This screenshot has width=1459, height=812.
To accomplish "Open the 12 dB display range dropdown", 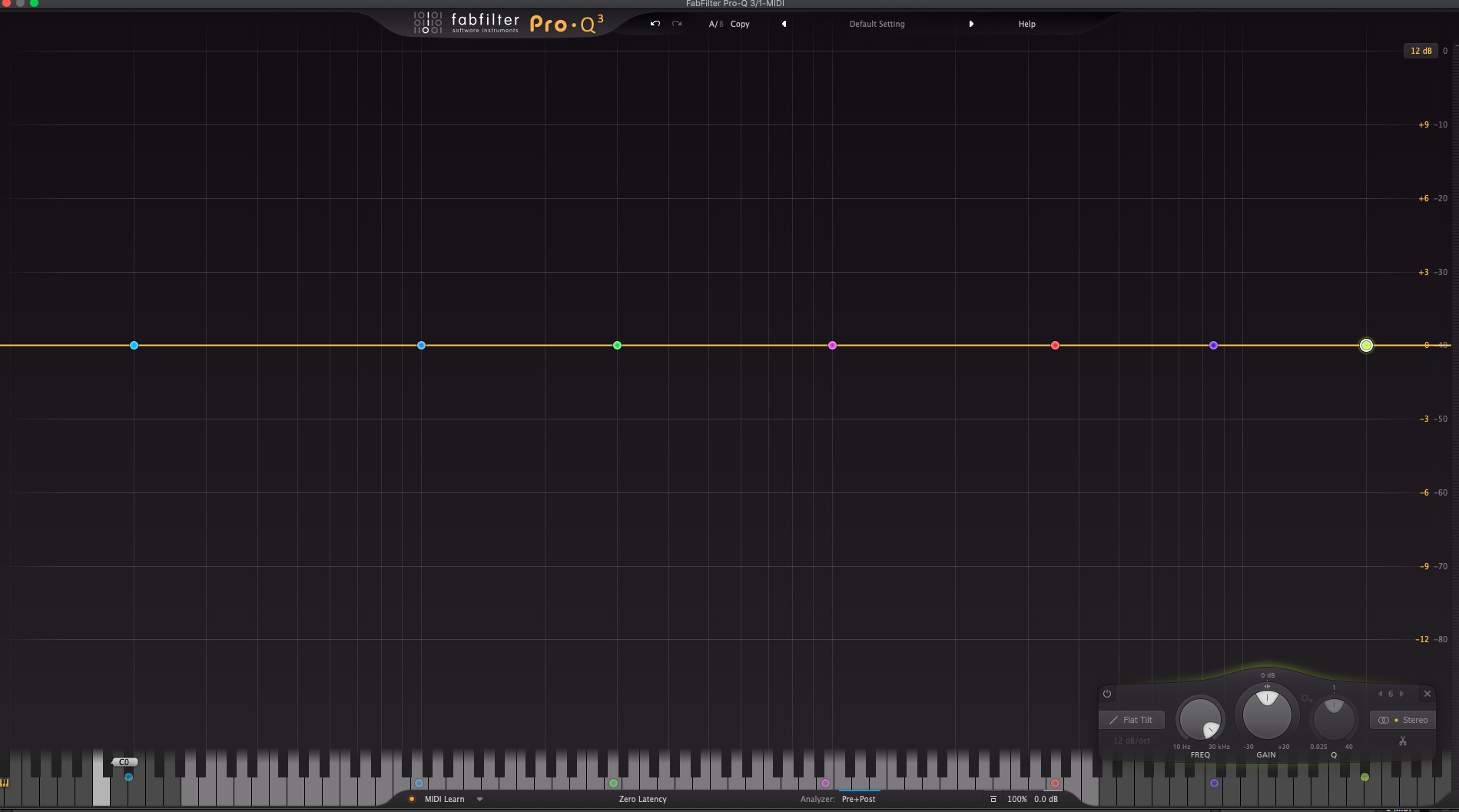I will click(x=1421, y=51).
